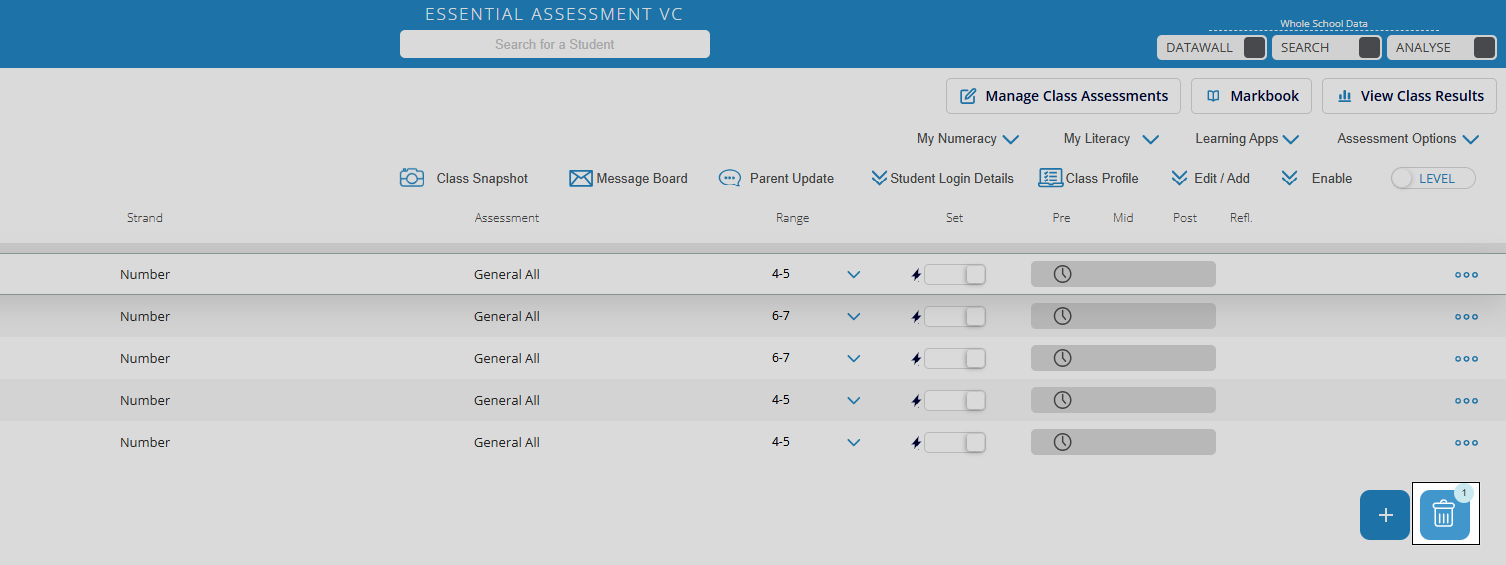Click the Assessment column header
The image size is (1506, 565).
(x=507, y=218)
